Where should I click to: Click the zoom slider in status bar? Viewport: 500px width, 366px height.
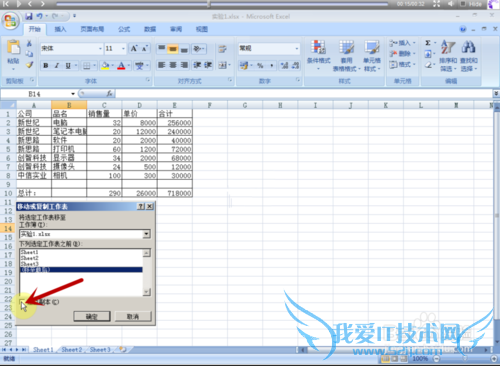click(464, 359)
